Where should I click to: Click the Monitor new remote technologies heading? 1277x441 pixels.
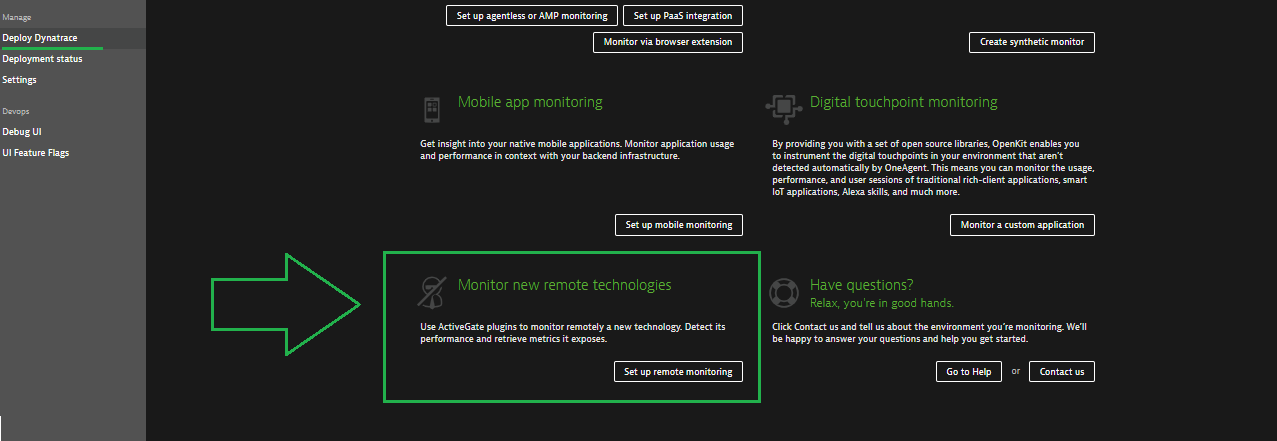pyautogui.click(x=565, y=285)
